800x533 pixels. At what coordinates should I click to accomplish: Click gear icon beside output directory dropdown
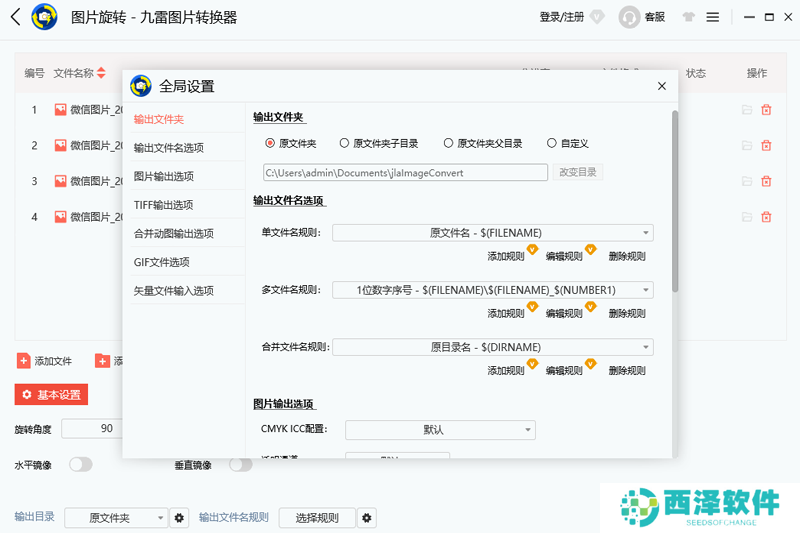coord(179,518)
